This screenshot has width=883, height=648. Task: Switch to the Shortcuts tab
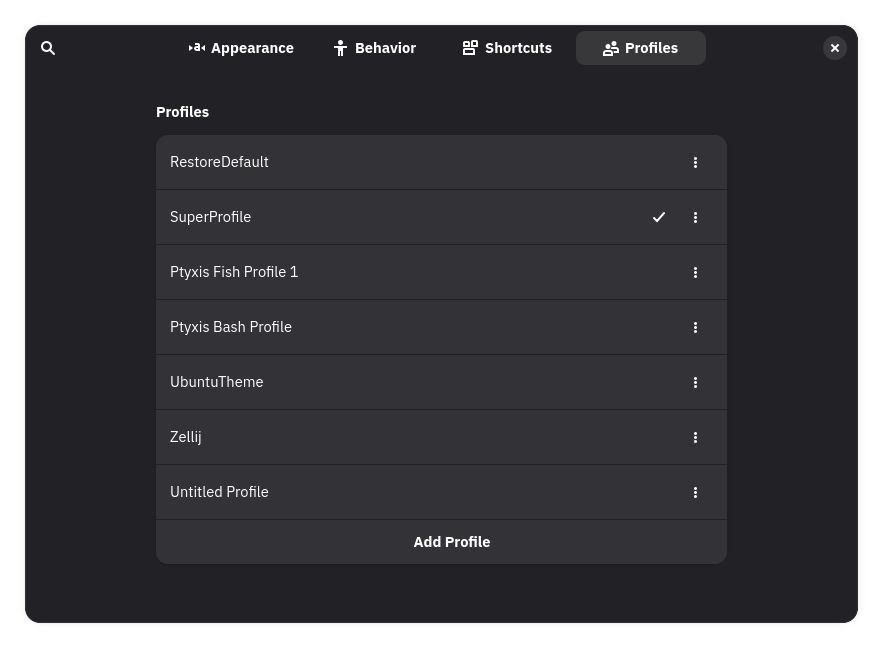[506, 47]
